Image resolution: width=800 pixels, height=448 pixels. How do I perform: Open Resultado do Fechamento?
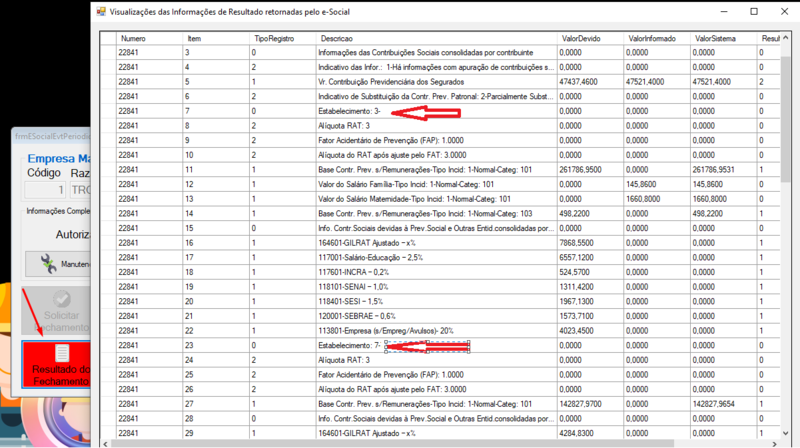[56, 364]
